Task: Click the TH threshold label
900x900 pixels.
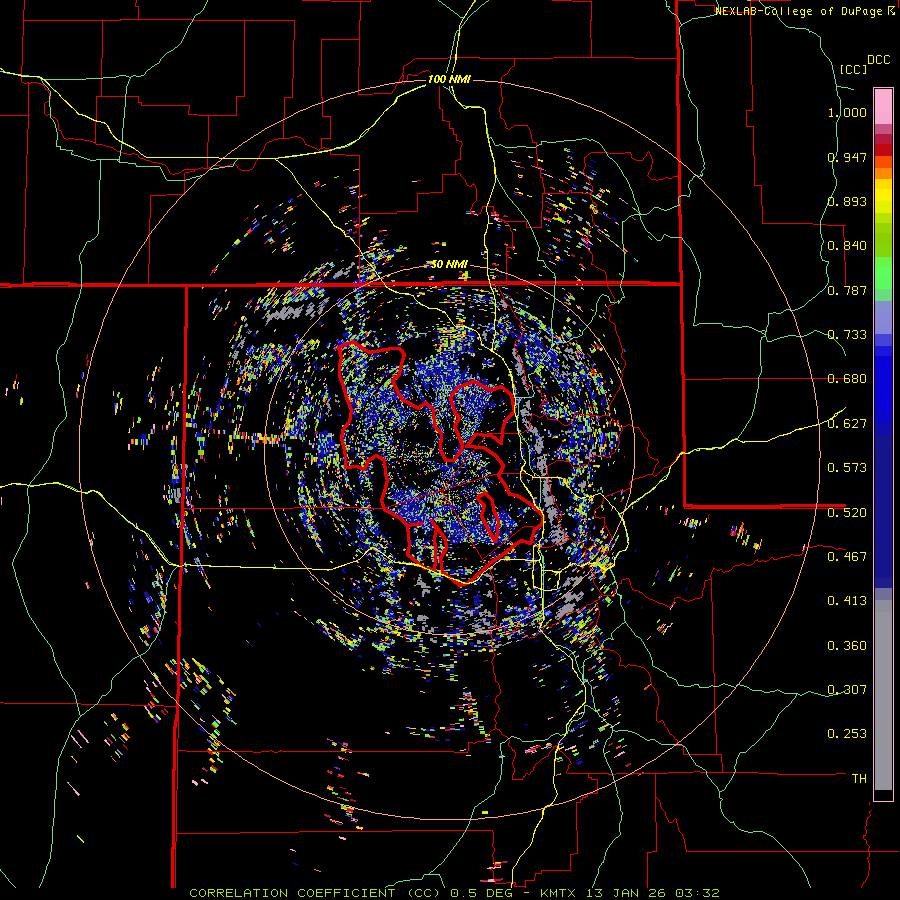Action: tap(859, 779)
